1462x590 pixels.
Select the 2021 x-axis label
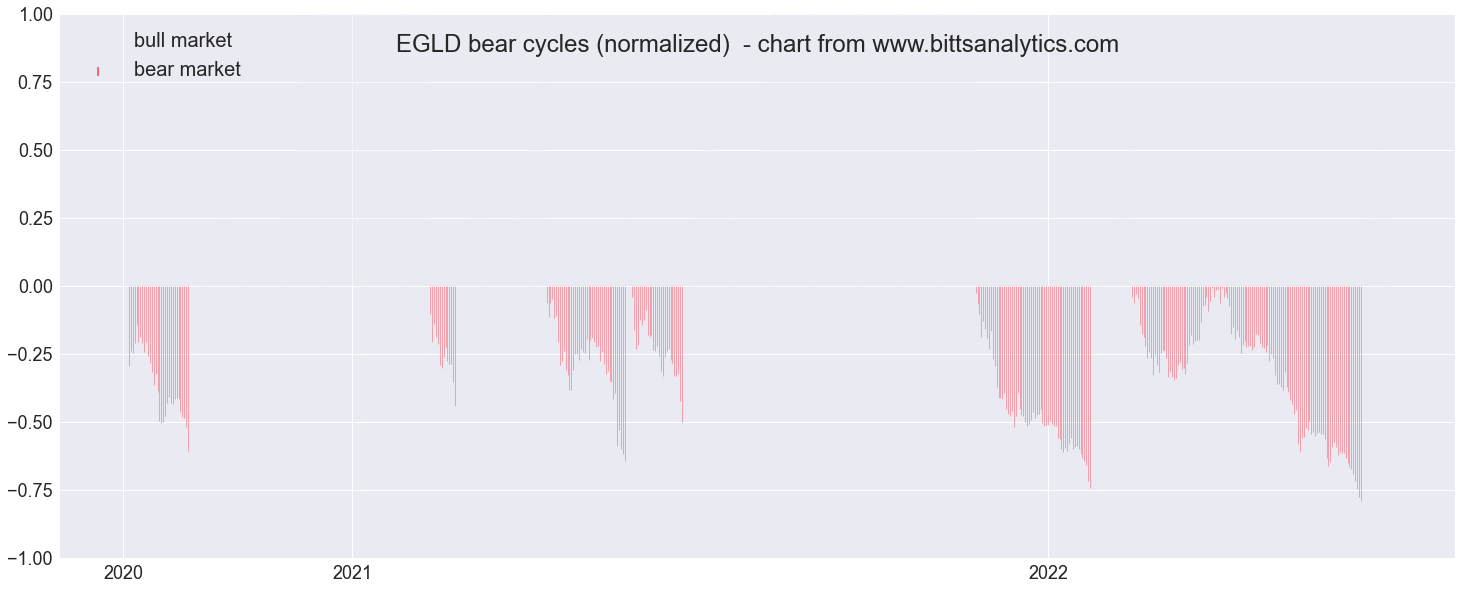coord(352,574)
